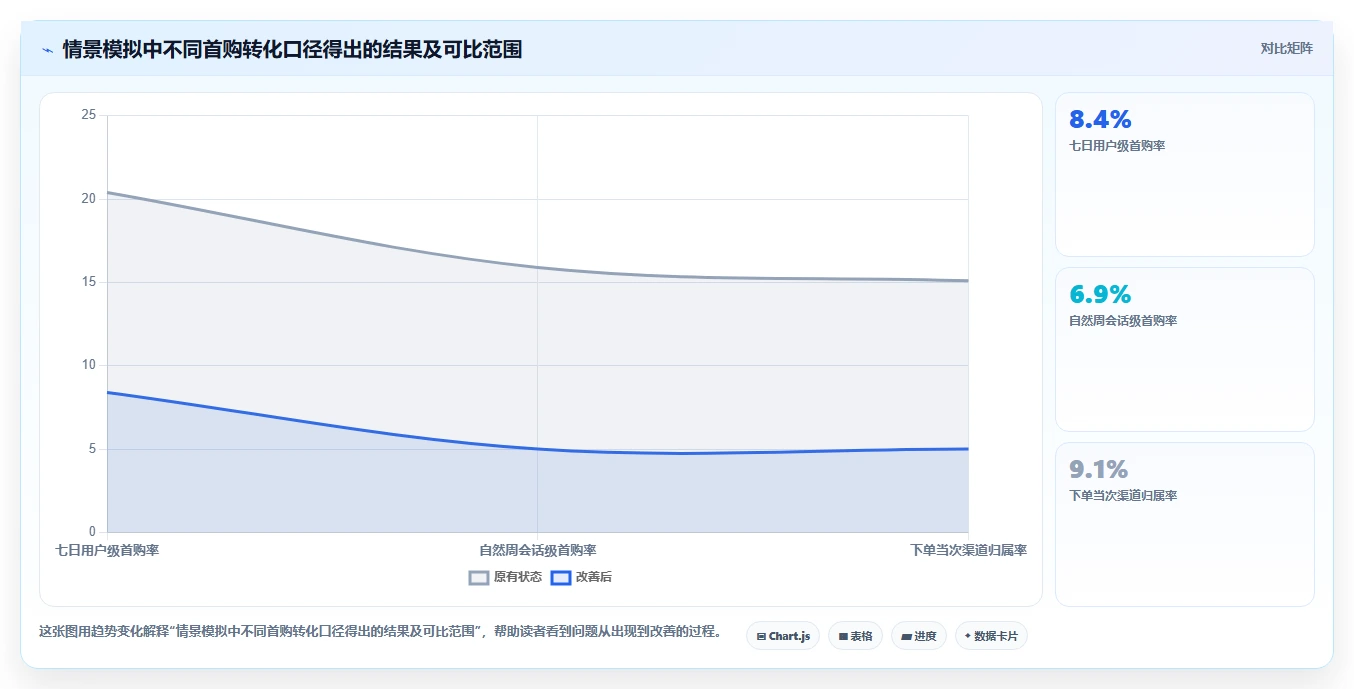Click the 6.9% value text
Image resolution: width=1354 pixels, height=689 pixels.
tap(1100, 295)
